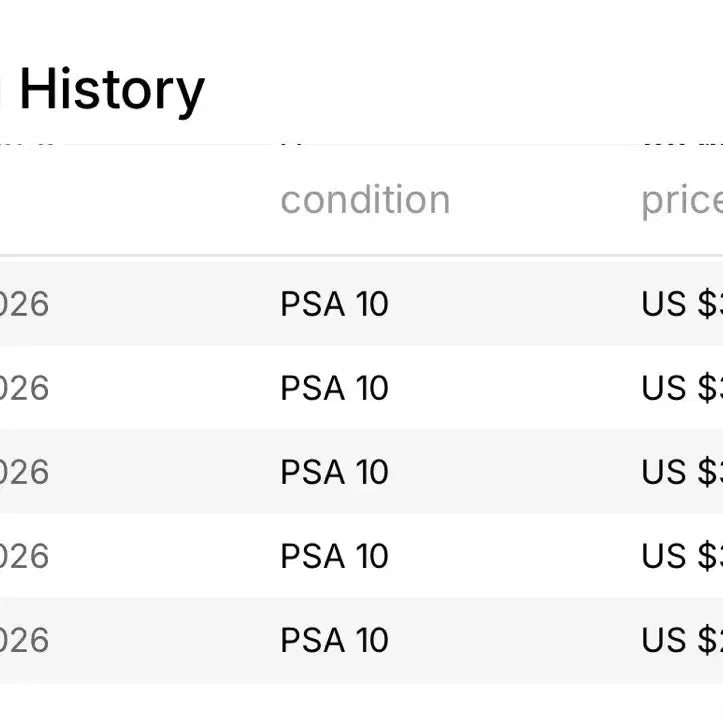Click the last row's date ending 026

[24, 640]
